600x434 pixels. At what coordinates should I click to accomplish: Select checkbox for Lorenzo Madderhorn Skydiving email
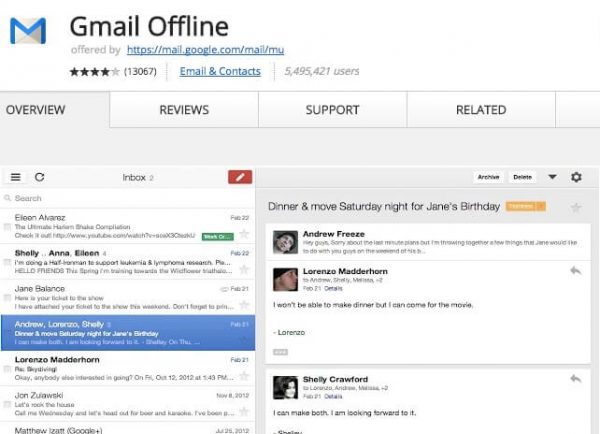tap(7, 369)
